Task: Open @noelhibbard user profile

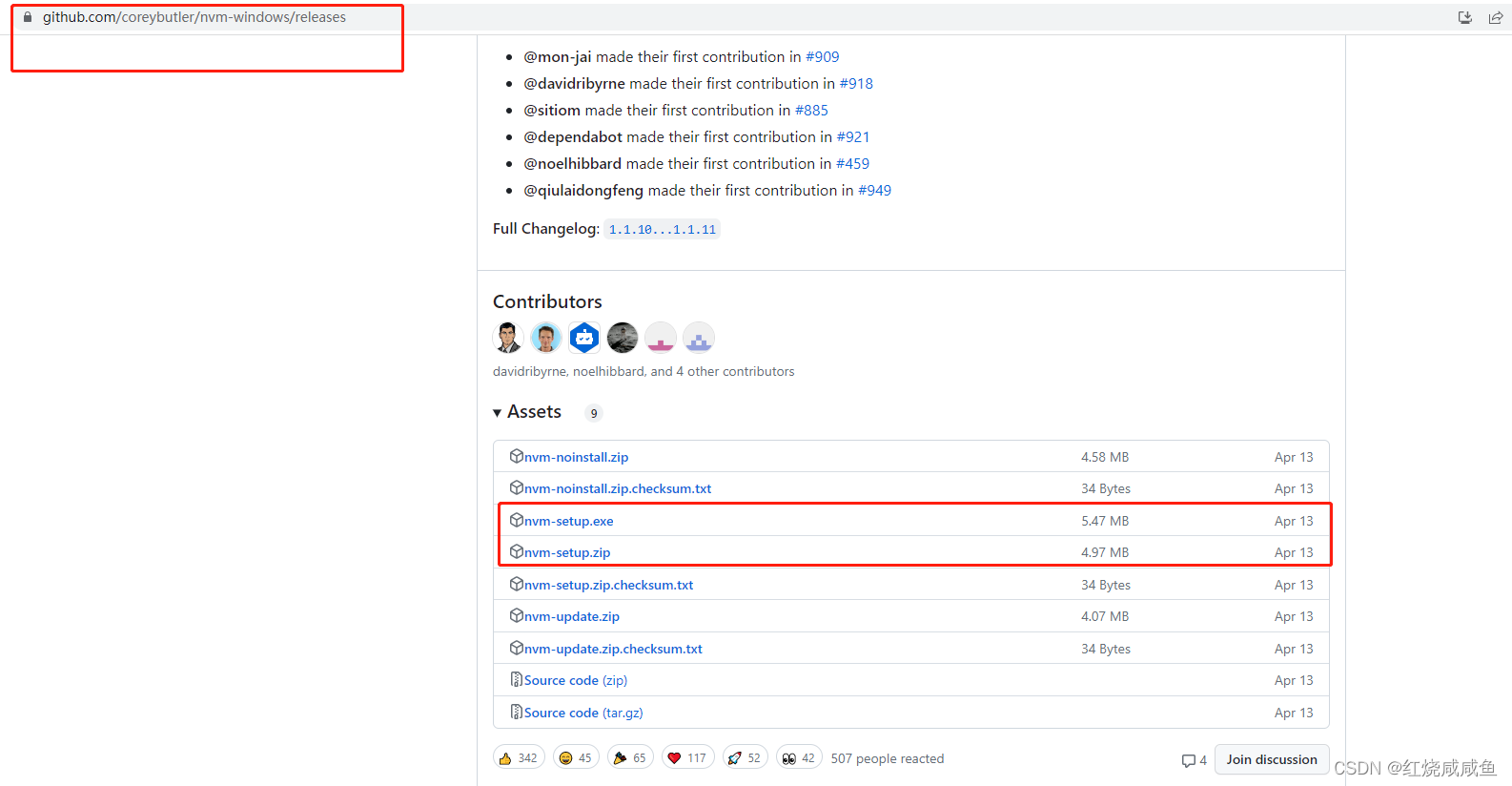Action: (x=572, y=164)
